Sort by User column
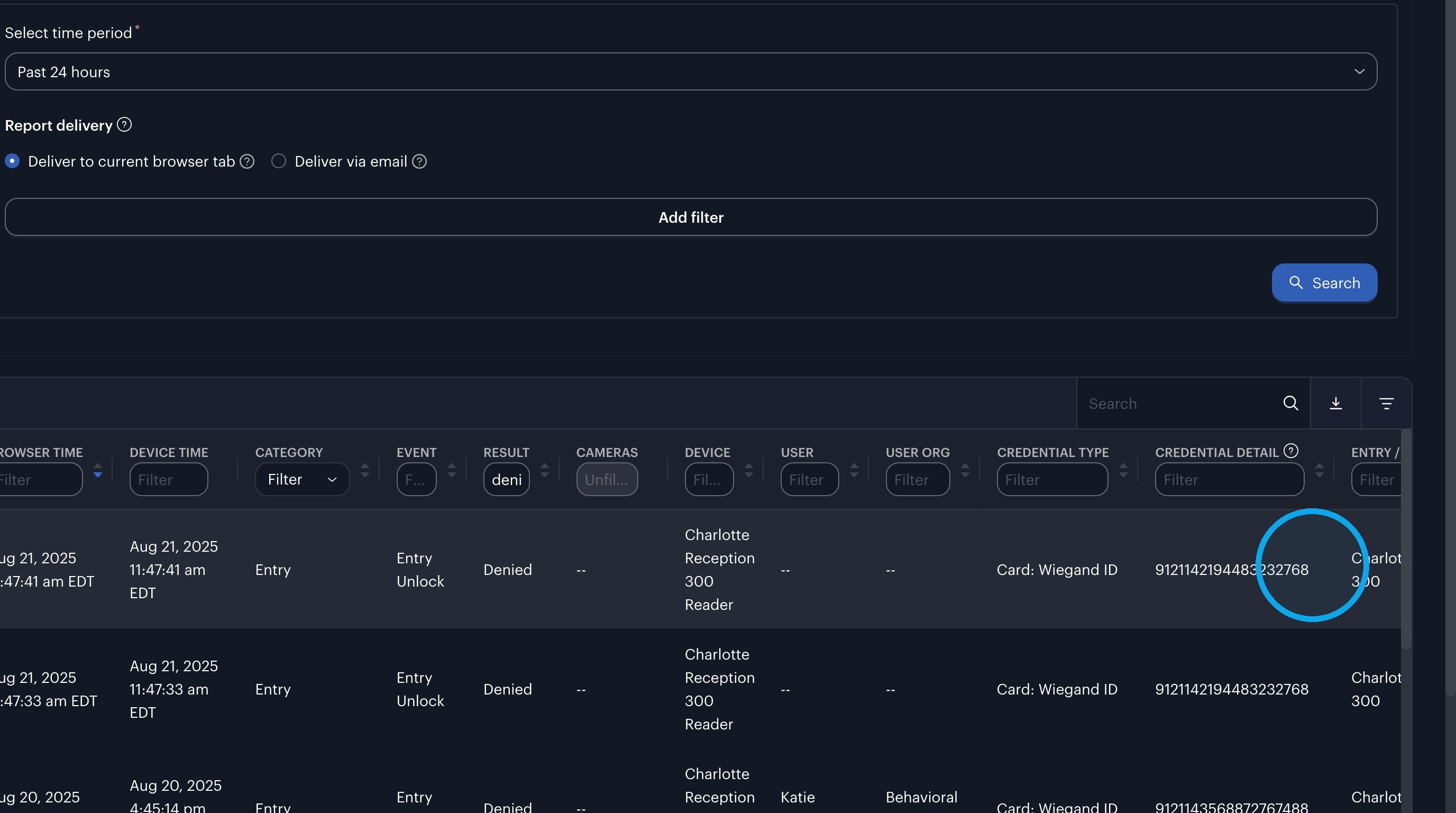Image resolution: width=1456 pixels, height=813 pixels. (854, 470)
